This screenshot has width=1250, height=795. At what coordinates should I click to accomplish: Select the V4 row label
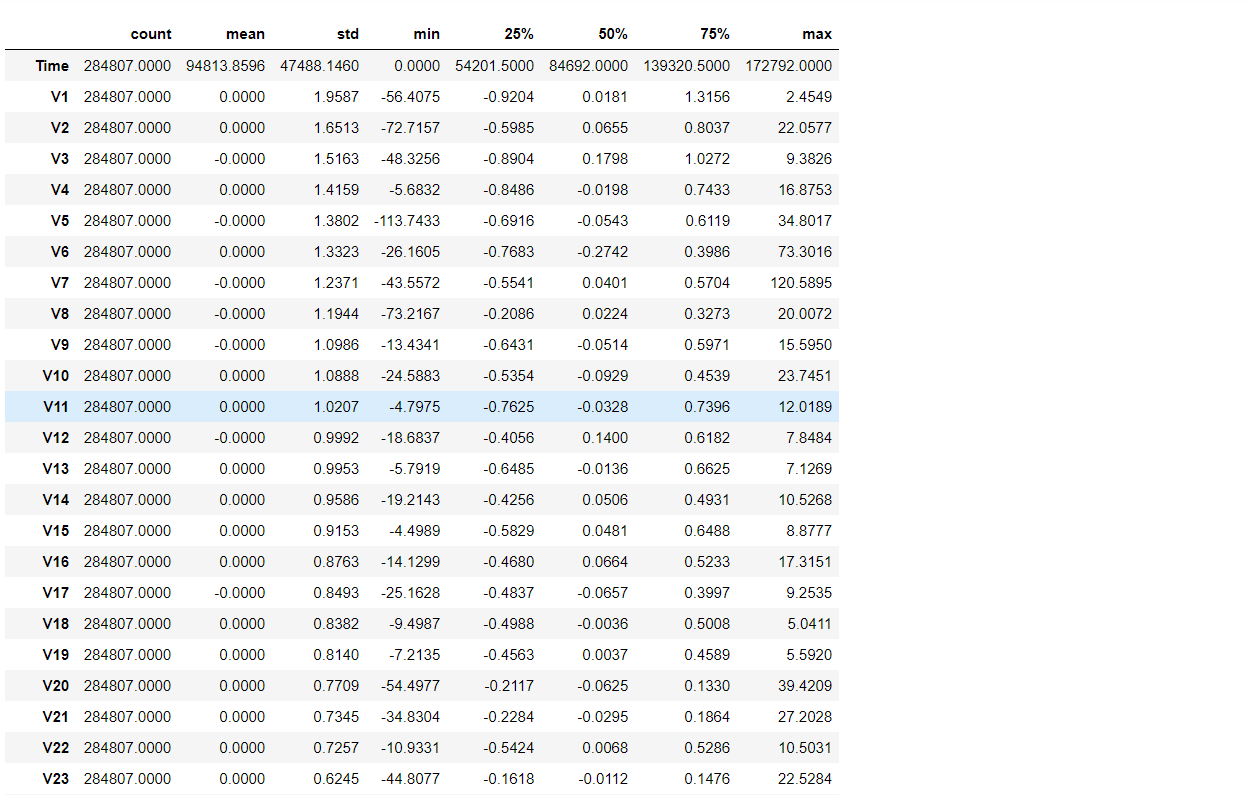60,190
